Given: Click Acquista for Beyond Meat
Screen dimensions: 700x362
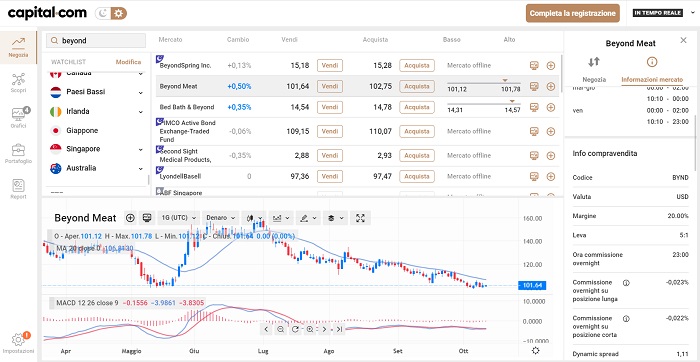Looking at the screenshot, I should pyautogui.click(x=417, y=86).
